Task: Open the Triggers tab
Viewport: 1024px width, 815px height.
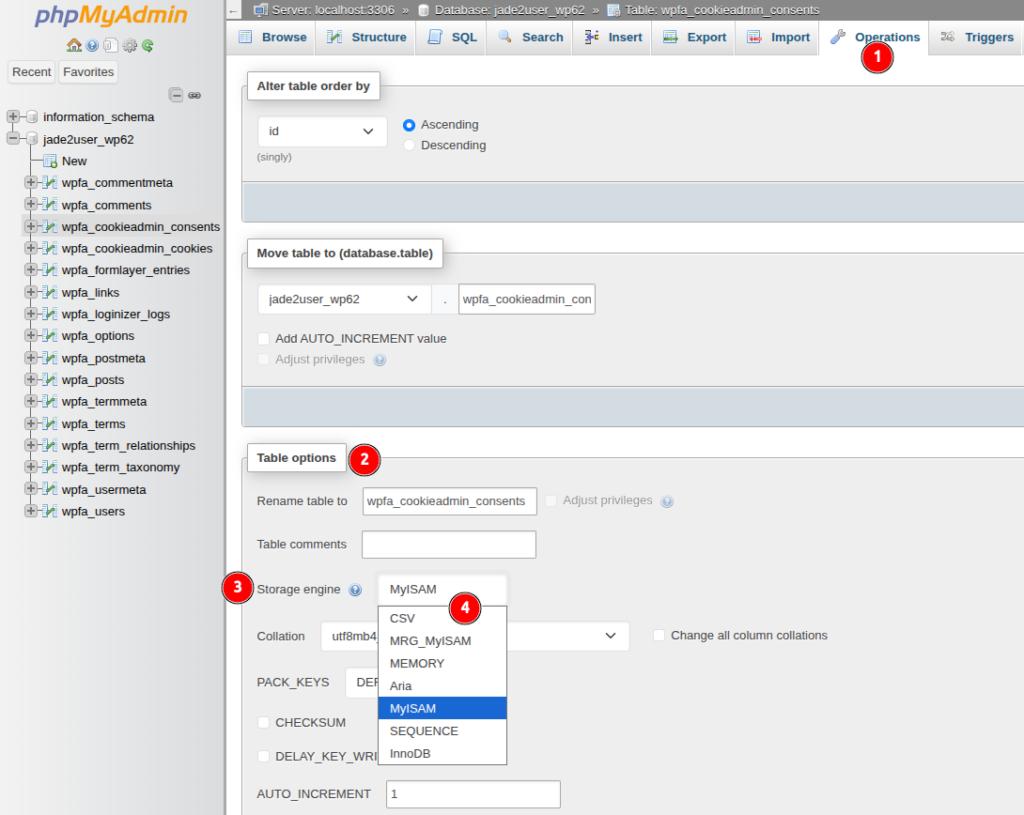Action: [x=977, y=37]
